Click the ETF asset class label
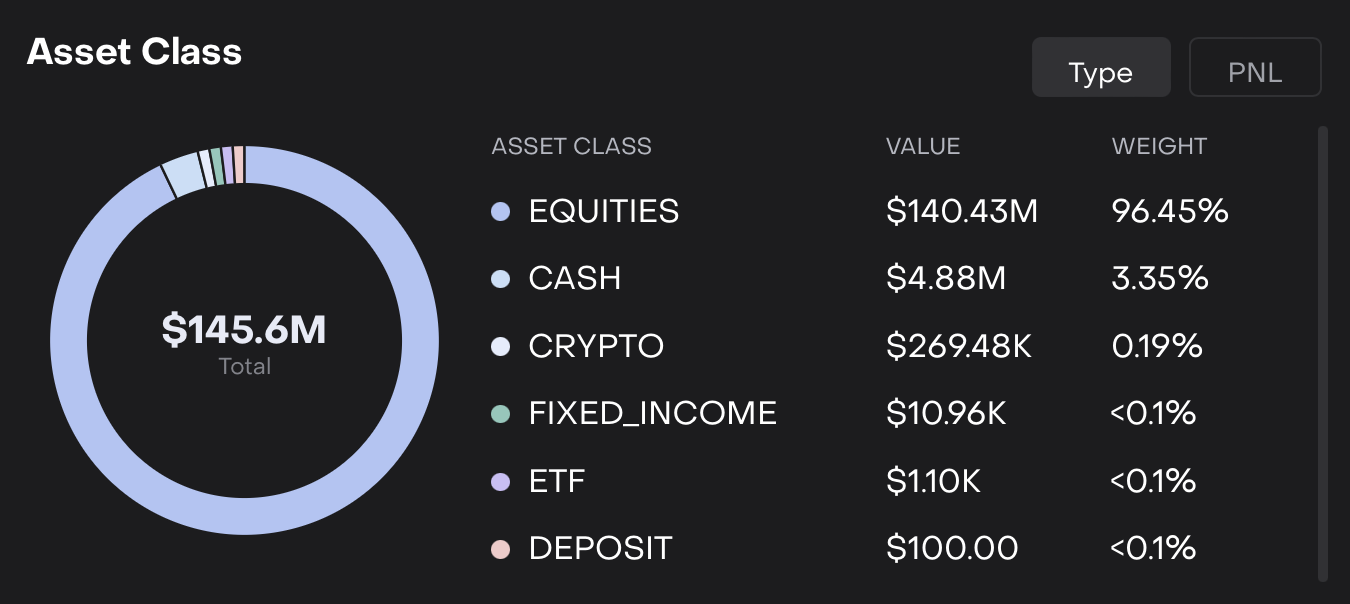This screenshot has width=1350, height=604. coord(557,482)
